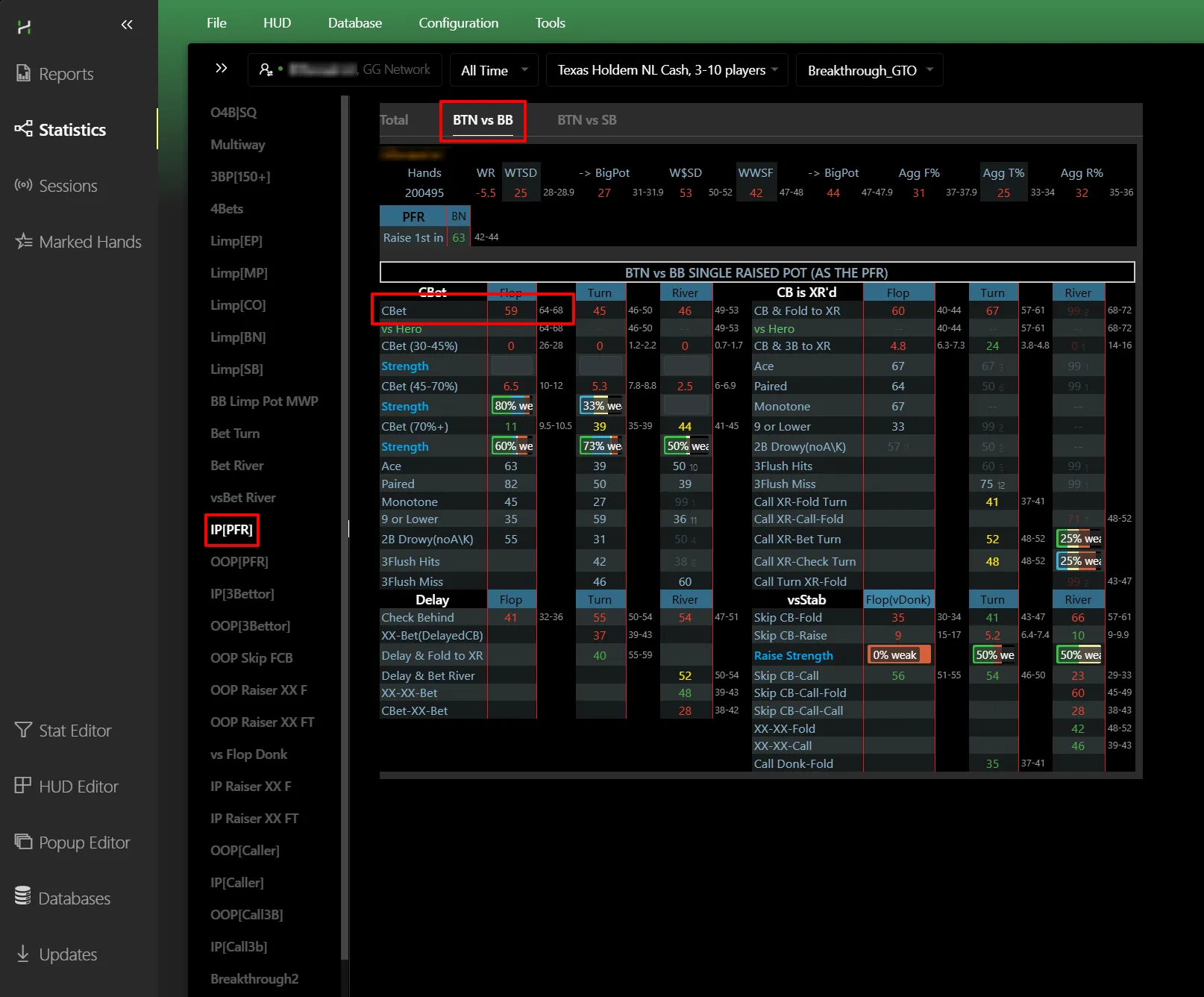1204x997 pixels.
Task: Click the Reports sidebar icon
Action: [x=23, y=73]
